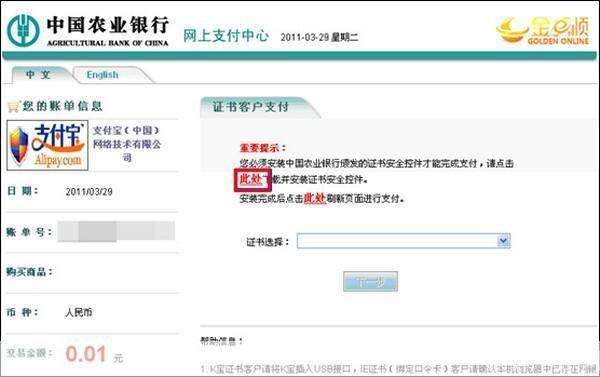Image resolution: width=600 pixels, height=377 pixels.
Task: Select the 证书客户支付 tab
Action: [251, 107]
